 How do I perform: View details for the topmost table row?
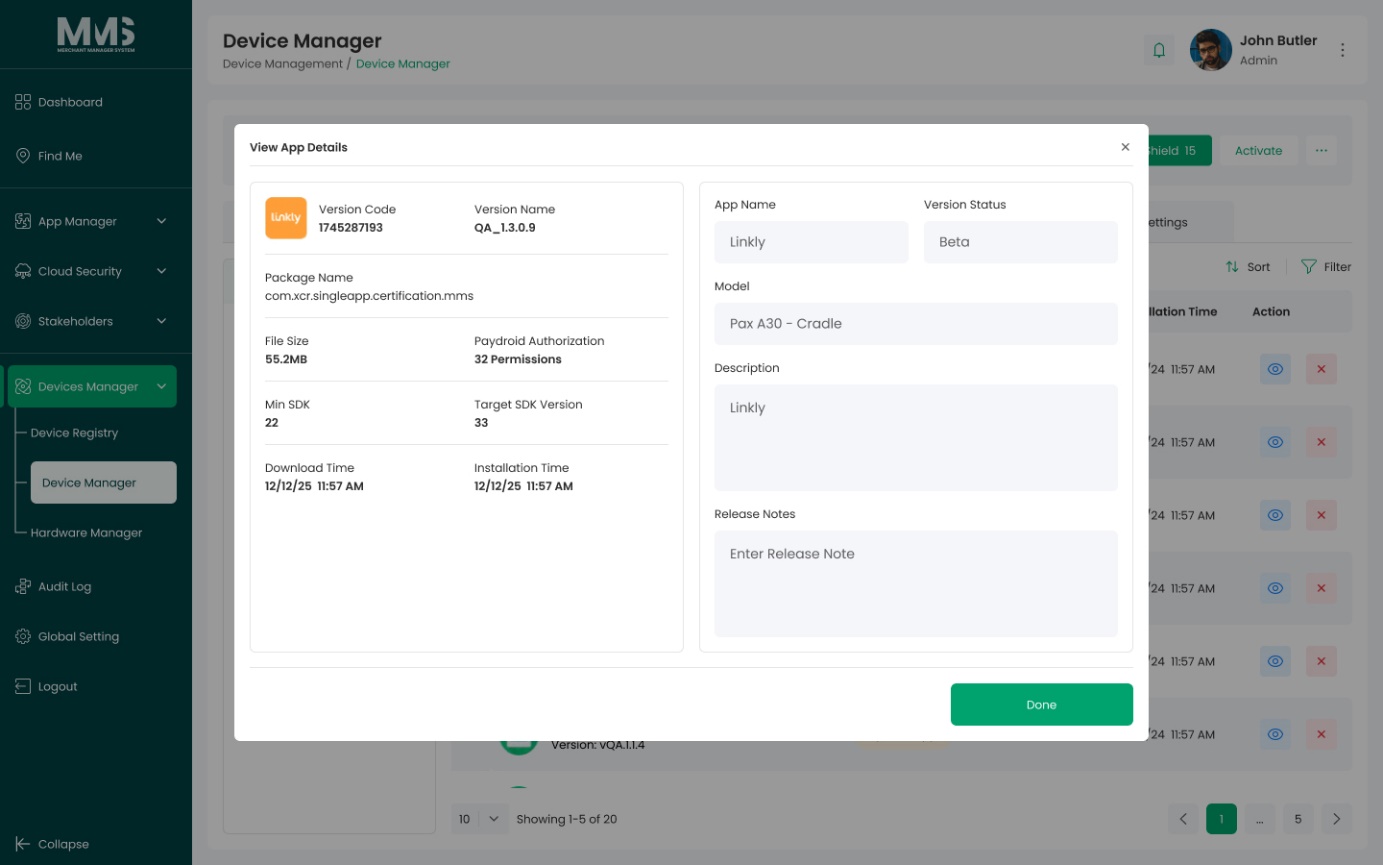point(1275,369)
